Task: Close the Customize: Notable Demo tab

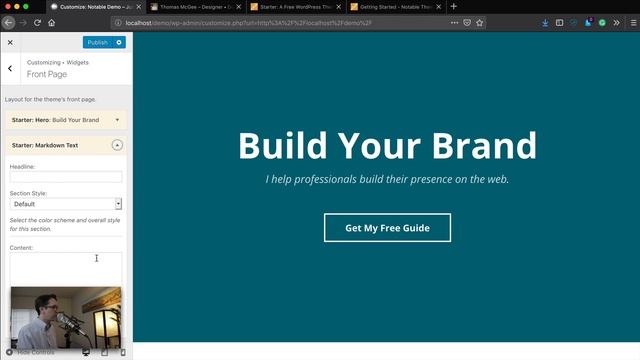Action: coord(139,7)
